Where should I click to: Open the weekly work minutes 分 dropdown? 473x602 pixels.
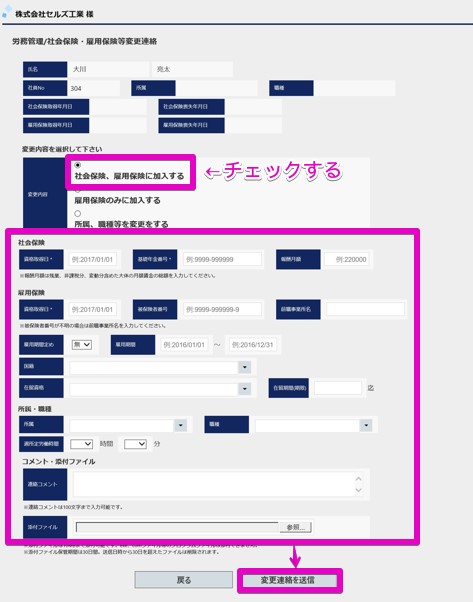pyautogui.click(x=135, y=444)
